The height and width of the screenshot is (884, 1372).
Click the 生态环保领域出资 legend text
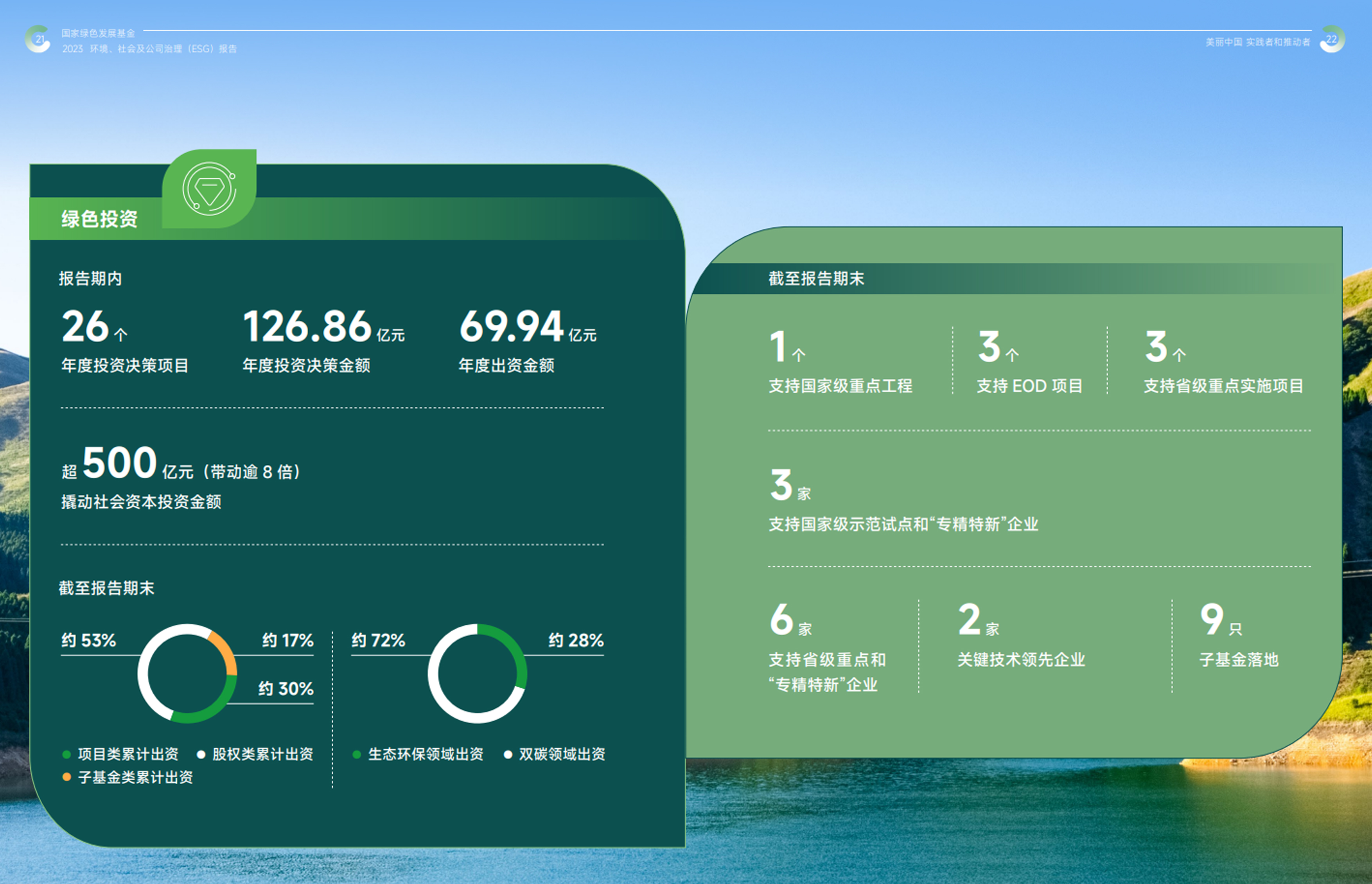426,754
